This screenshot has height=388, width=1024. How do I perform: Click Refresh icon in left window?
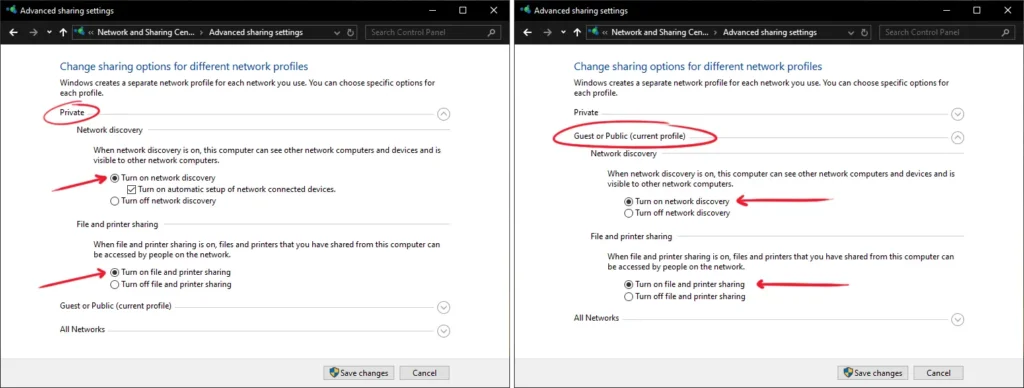(351, 33)
